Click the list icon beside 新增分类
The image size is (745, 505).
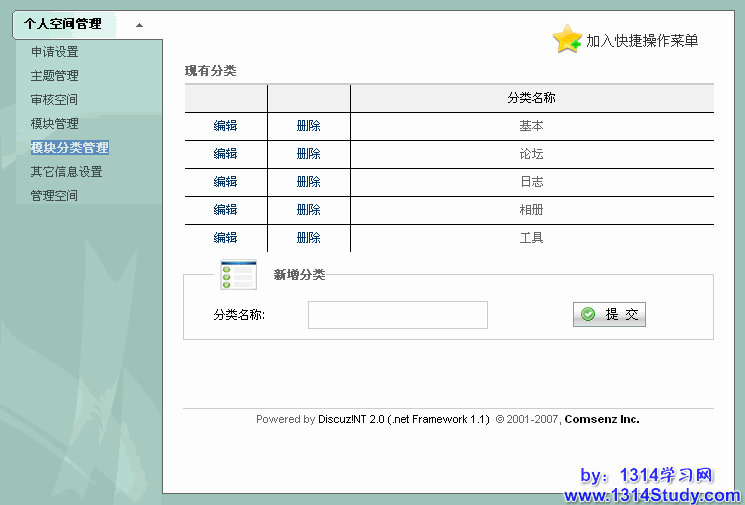(238, 274)
